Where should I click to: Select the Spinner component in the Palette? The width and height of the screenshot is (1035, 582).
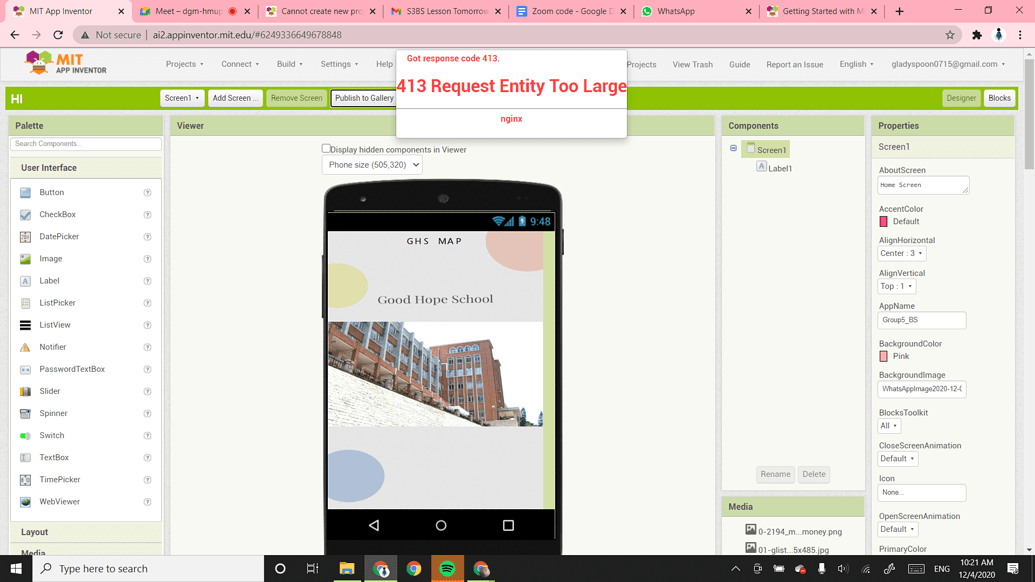[24, 413]
